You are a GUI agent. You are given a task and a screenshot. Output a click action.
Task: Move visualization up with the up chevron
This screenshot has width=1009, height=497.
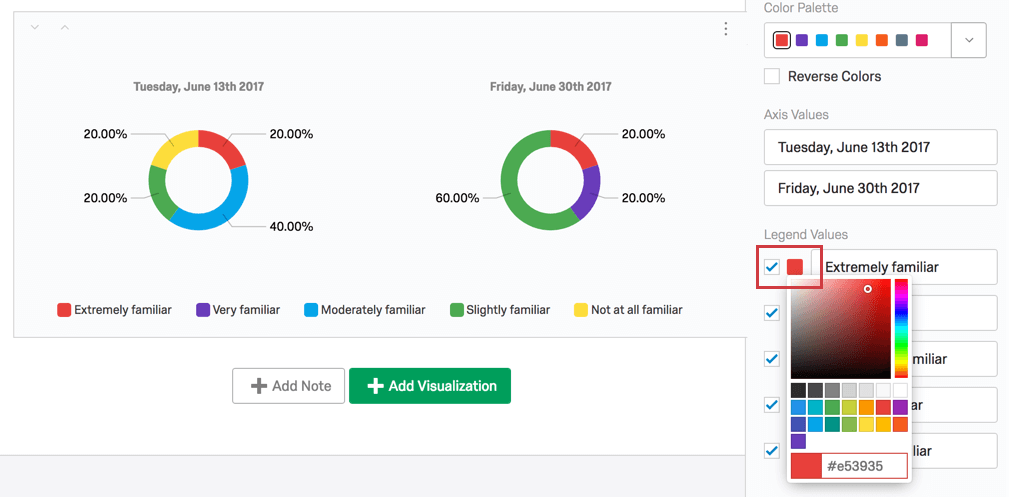(x=65, y=27)
